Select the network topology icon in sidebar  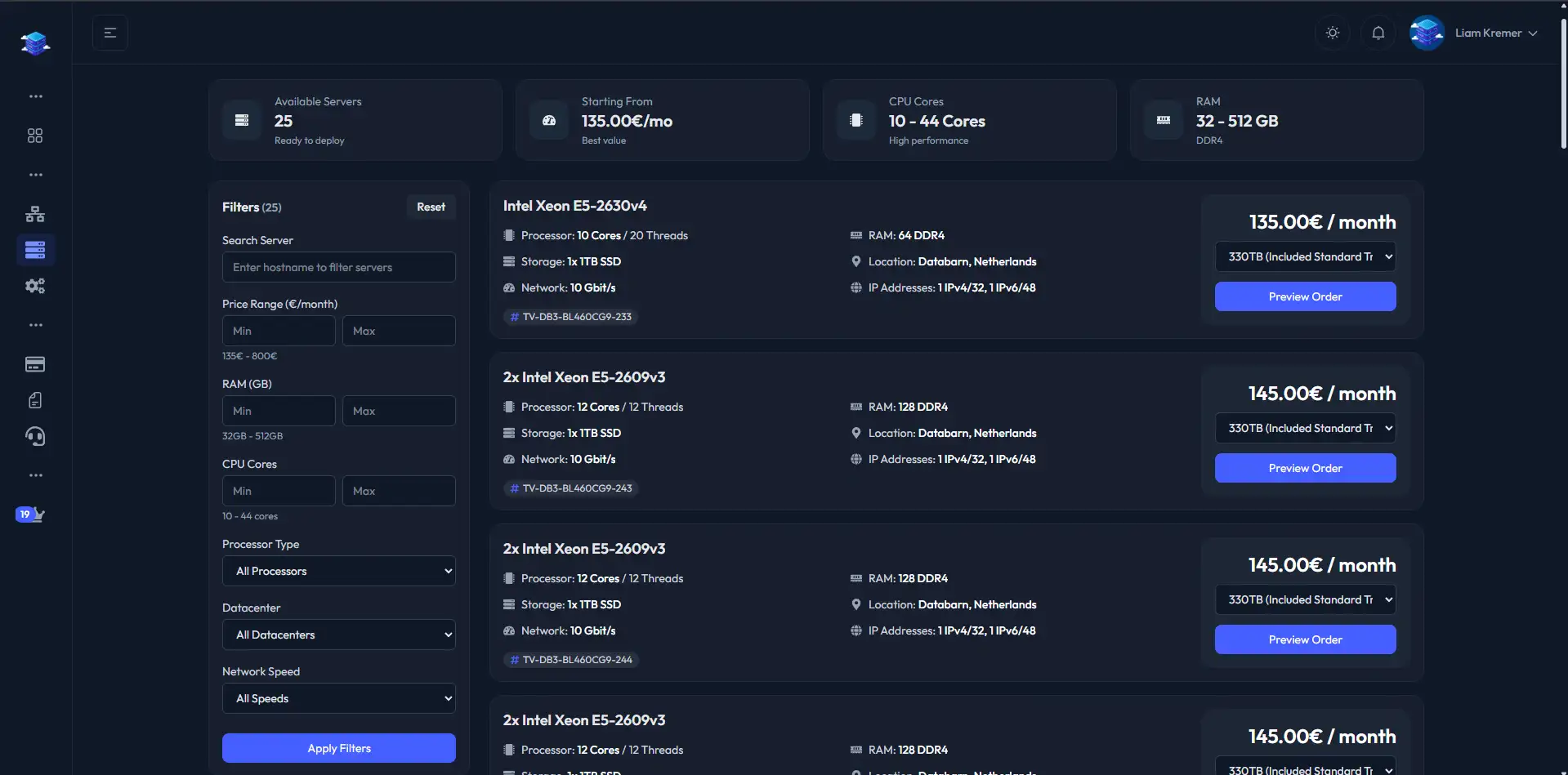click(34, 214)
